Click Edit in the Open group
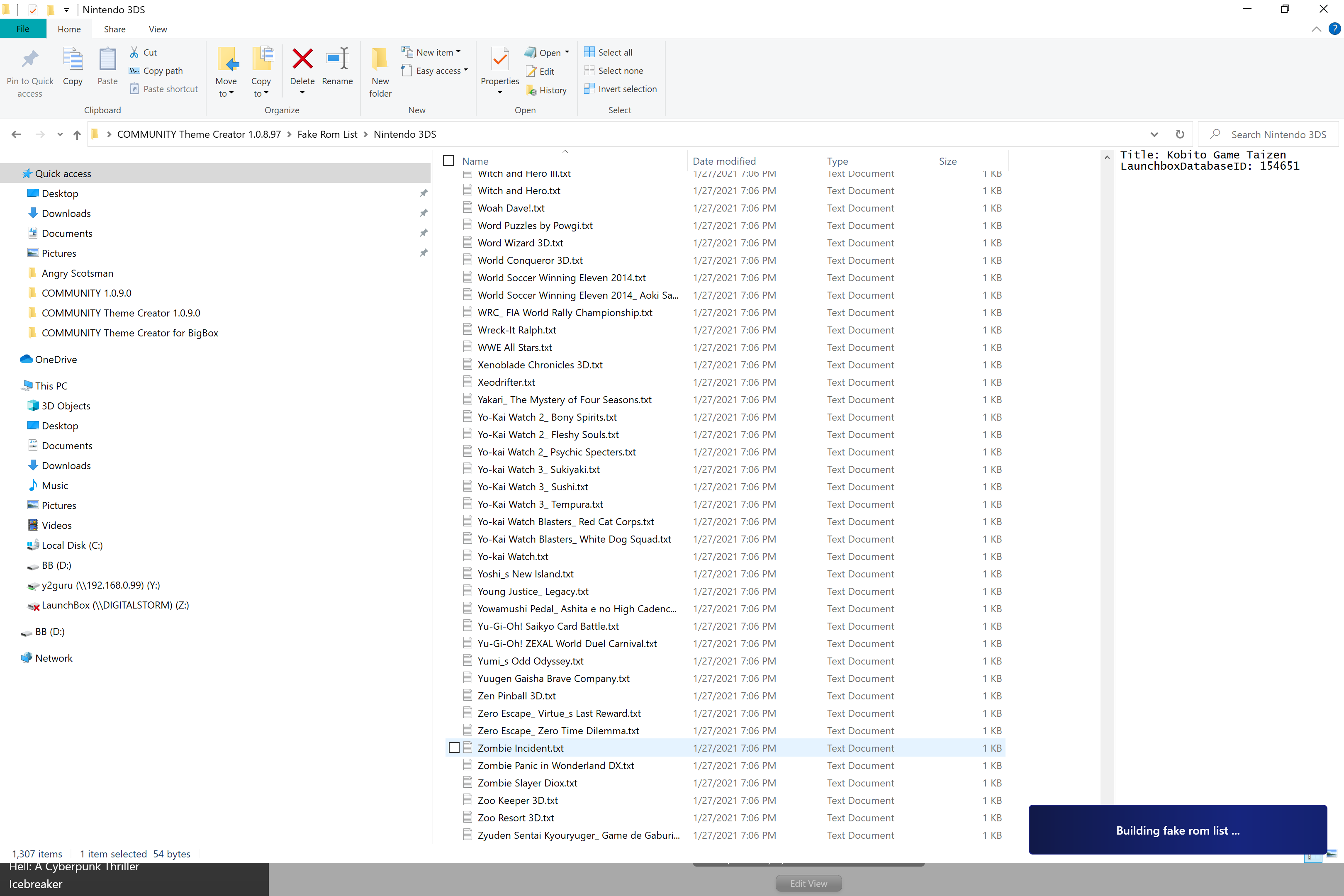This screenshot has height=896, width=1344. pos(540,71)
